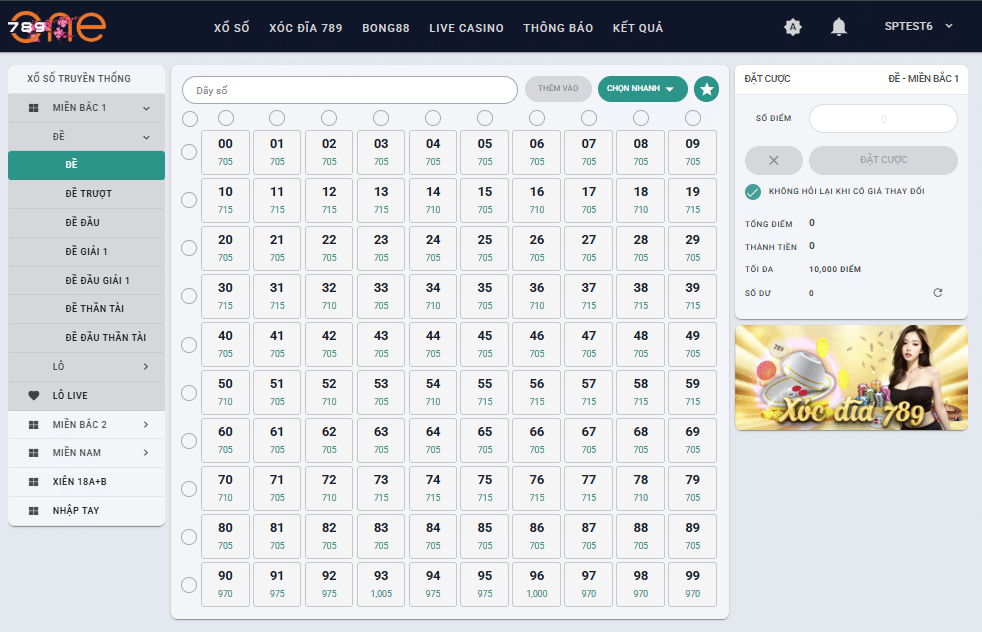This screenshot has height=632, width=982.
Task: Select the highlighted Đề item
Action: tap(86, 165)
